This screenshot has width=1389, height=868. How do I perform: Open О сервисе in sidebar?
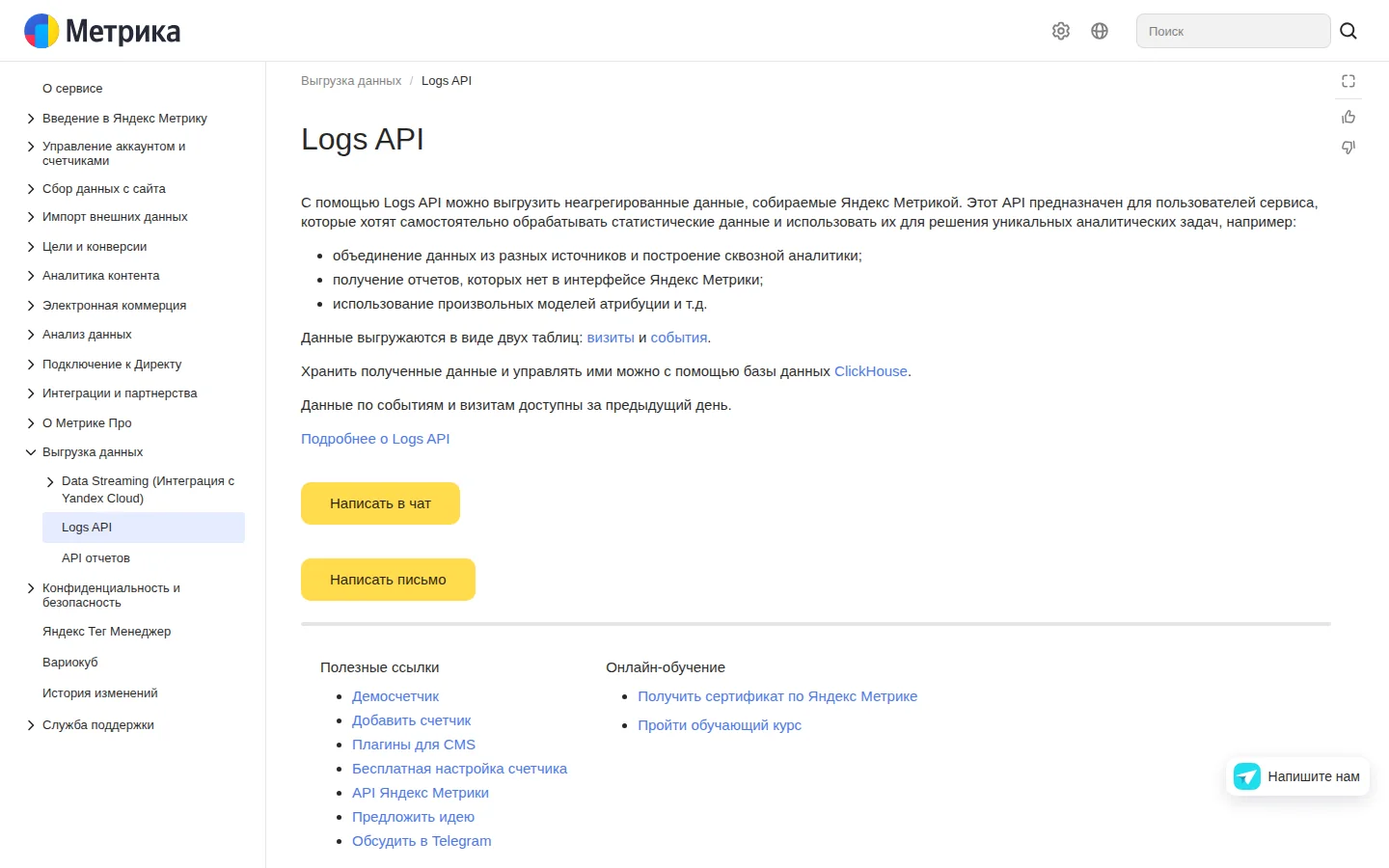tap(72, 89)
